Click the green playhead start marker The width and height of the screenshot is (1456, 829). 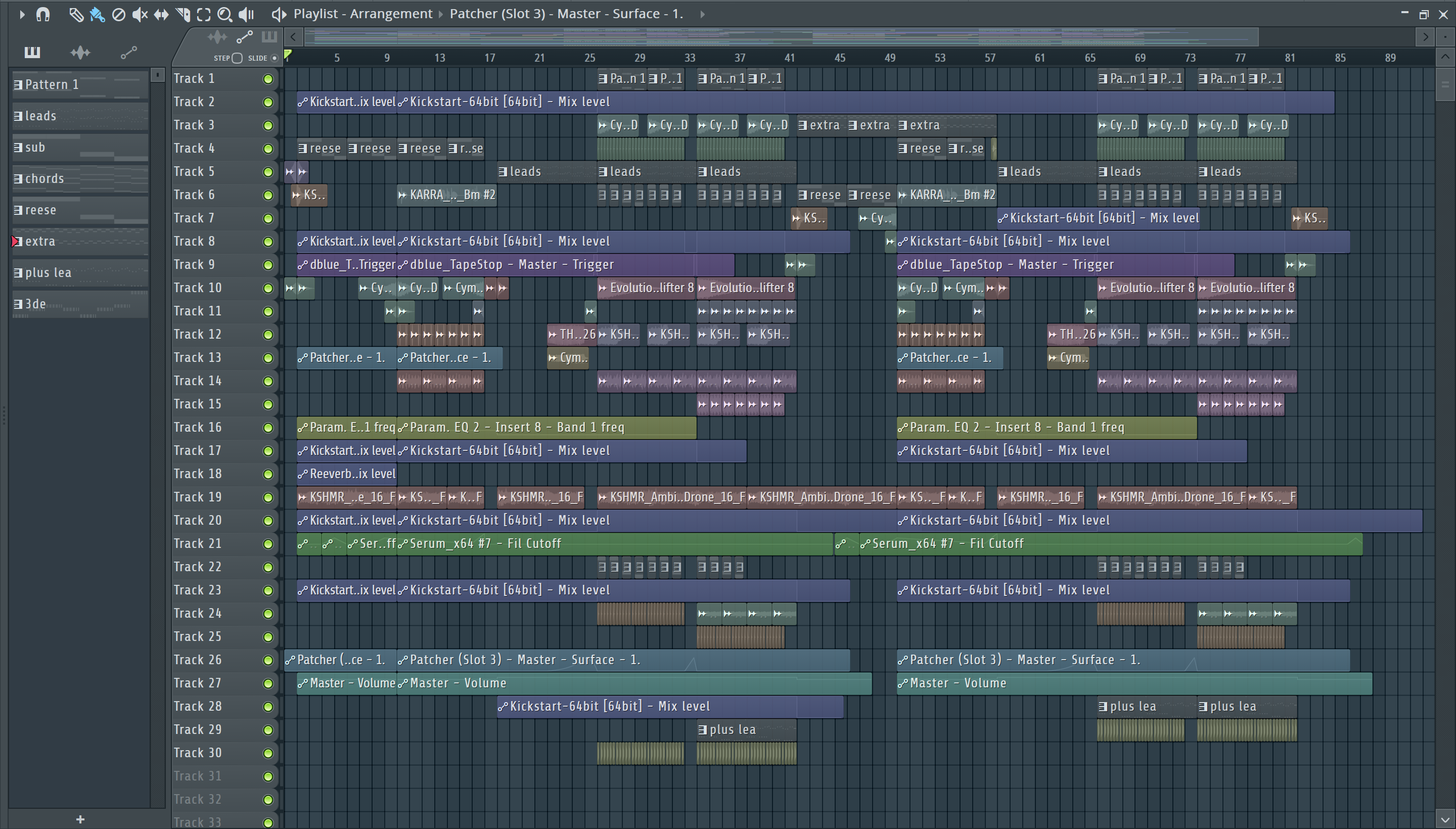pos(288,55)
